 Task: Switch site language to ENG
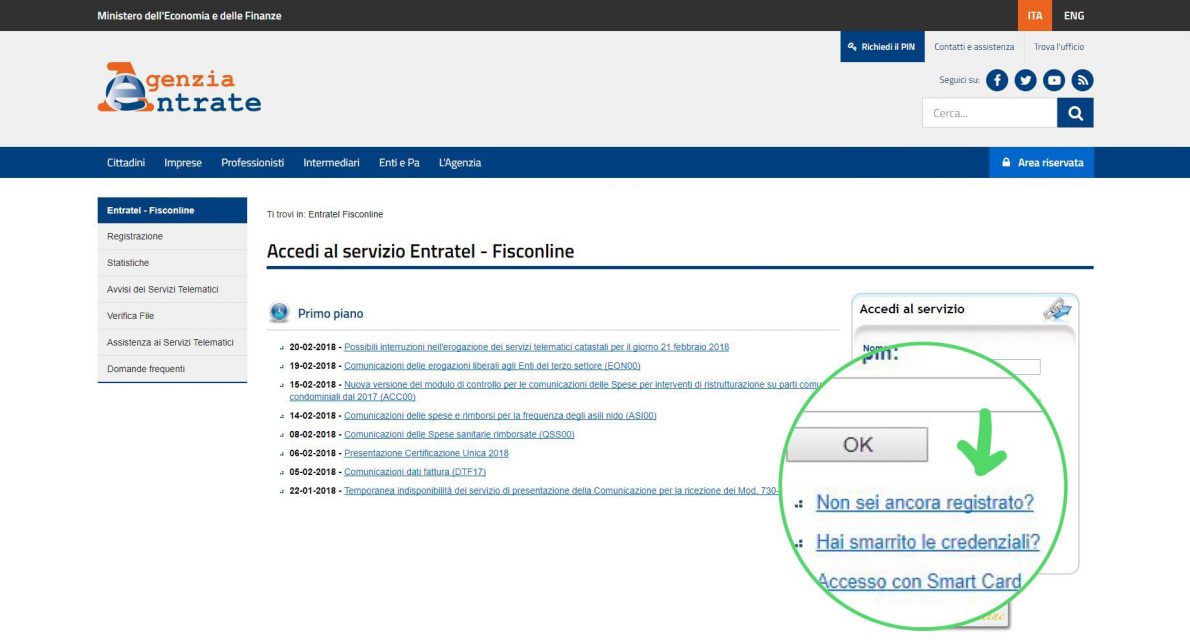(x=1074, y=15)
